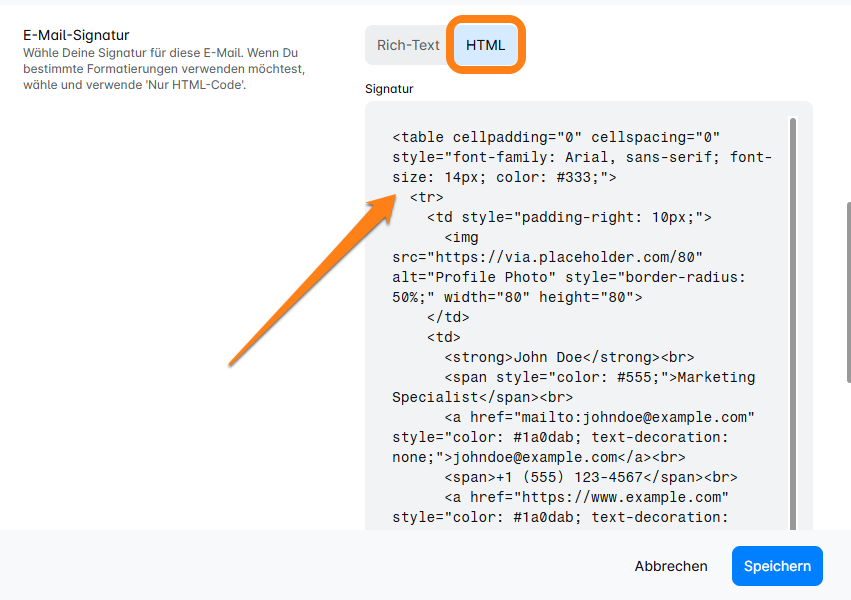This screenshot has width=851, height=600.
Task: Click the page's right-edge scrollbar
Action: pyautogui.click(x=848, y=293)
